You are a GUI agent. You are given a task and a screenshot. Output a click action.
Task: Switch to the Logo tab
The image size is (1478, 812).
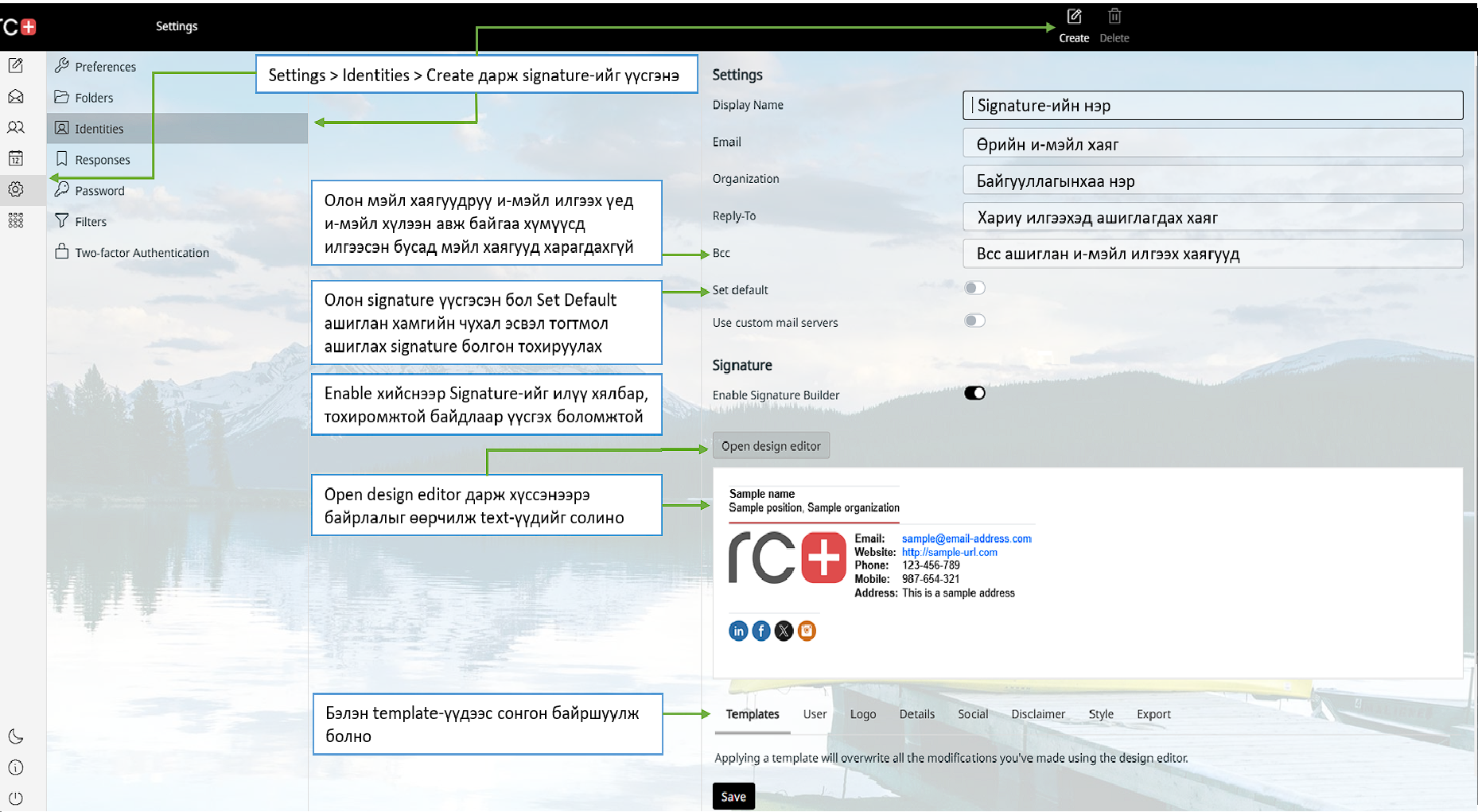(x=863, y=714)
